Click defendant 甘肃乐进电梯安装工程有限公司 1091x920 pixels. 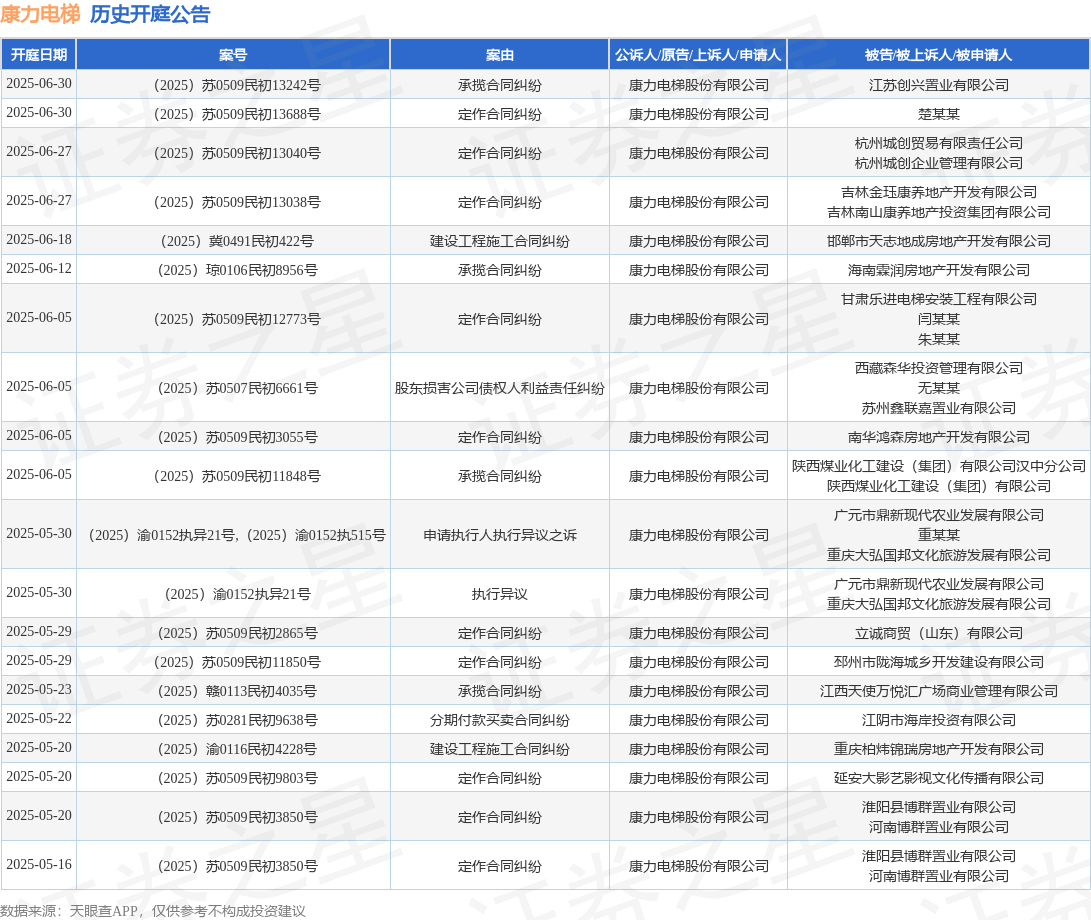coord(939,299)
